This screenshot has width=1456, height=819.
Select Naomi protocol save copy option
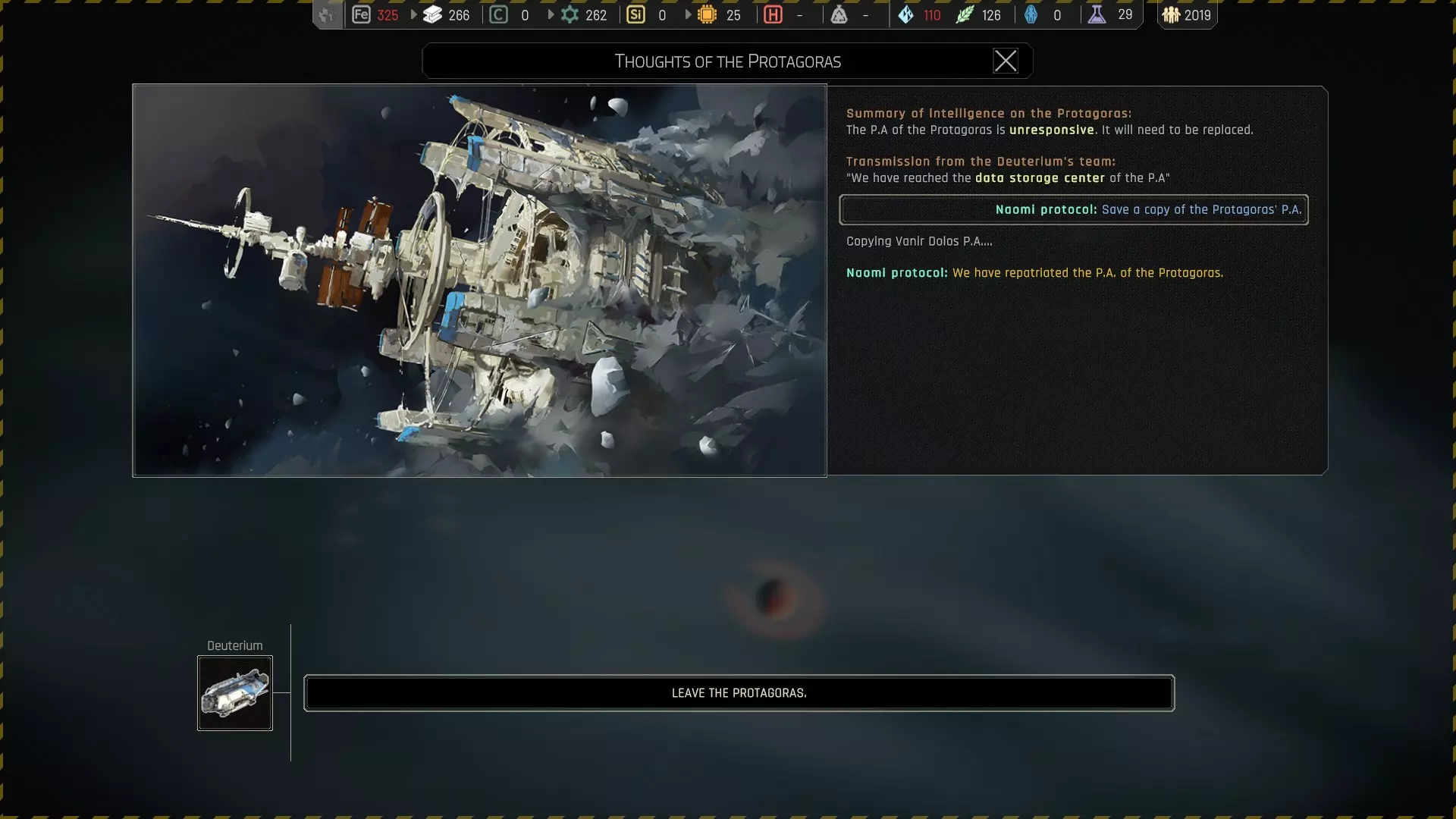(1073, 210)
